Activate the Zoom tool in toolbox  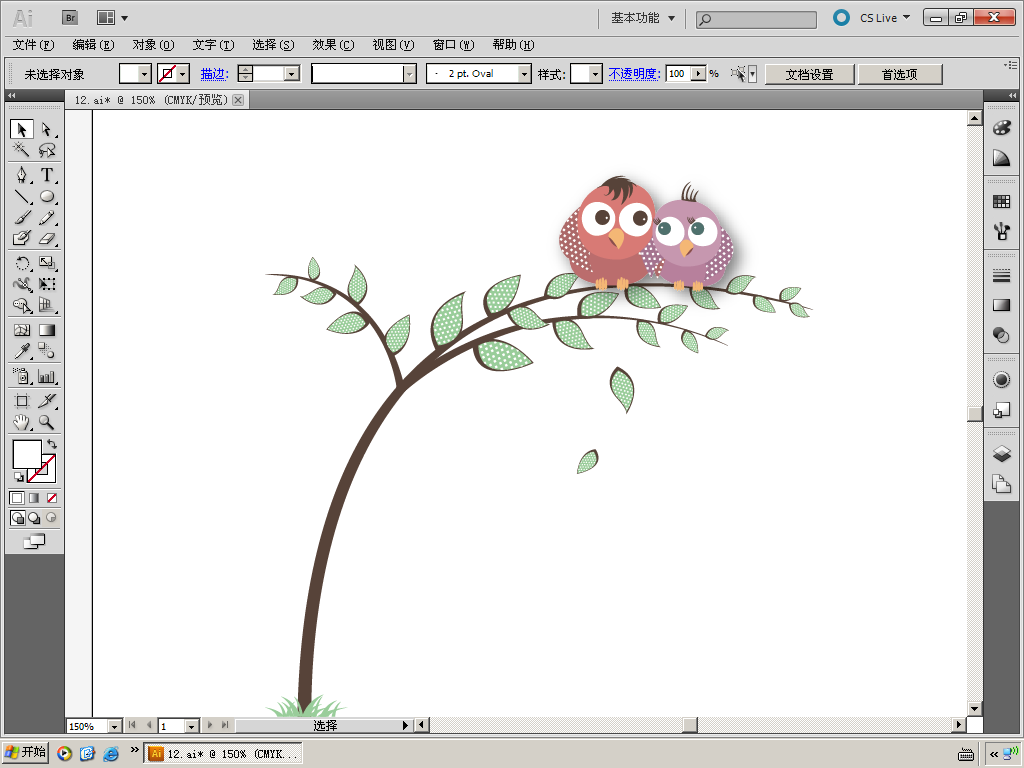pos(46,422)
